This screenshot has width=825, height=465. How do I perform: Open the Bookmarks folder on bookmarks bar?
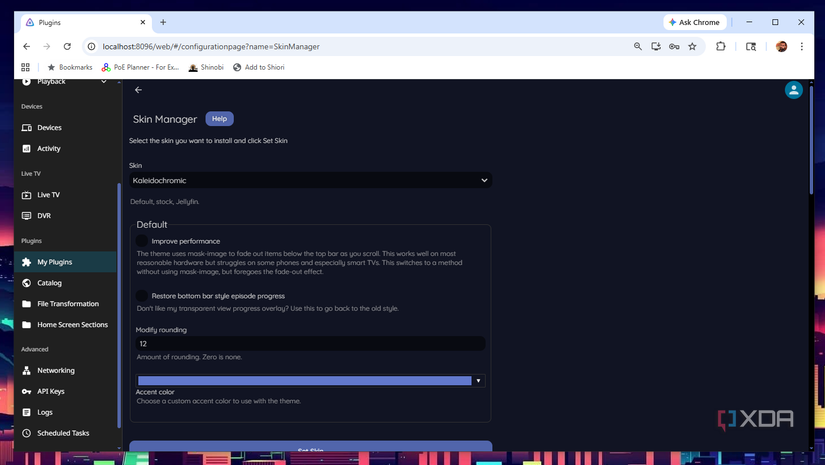[x=70, y=67]
